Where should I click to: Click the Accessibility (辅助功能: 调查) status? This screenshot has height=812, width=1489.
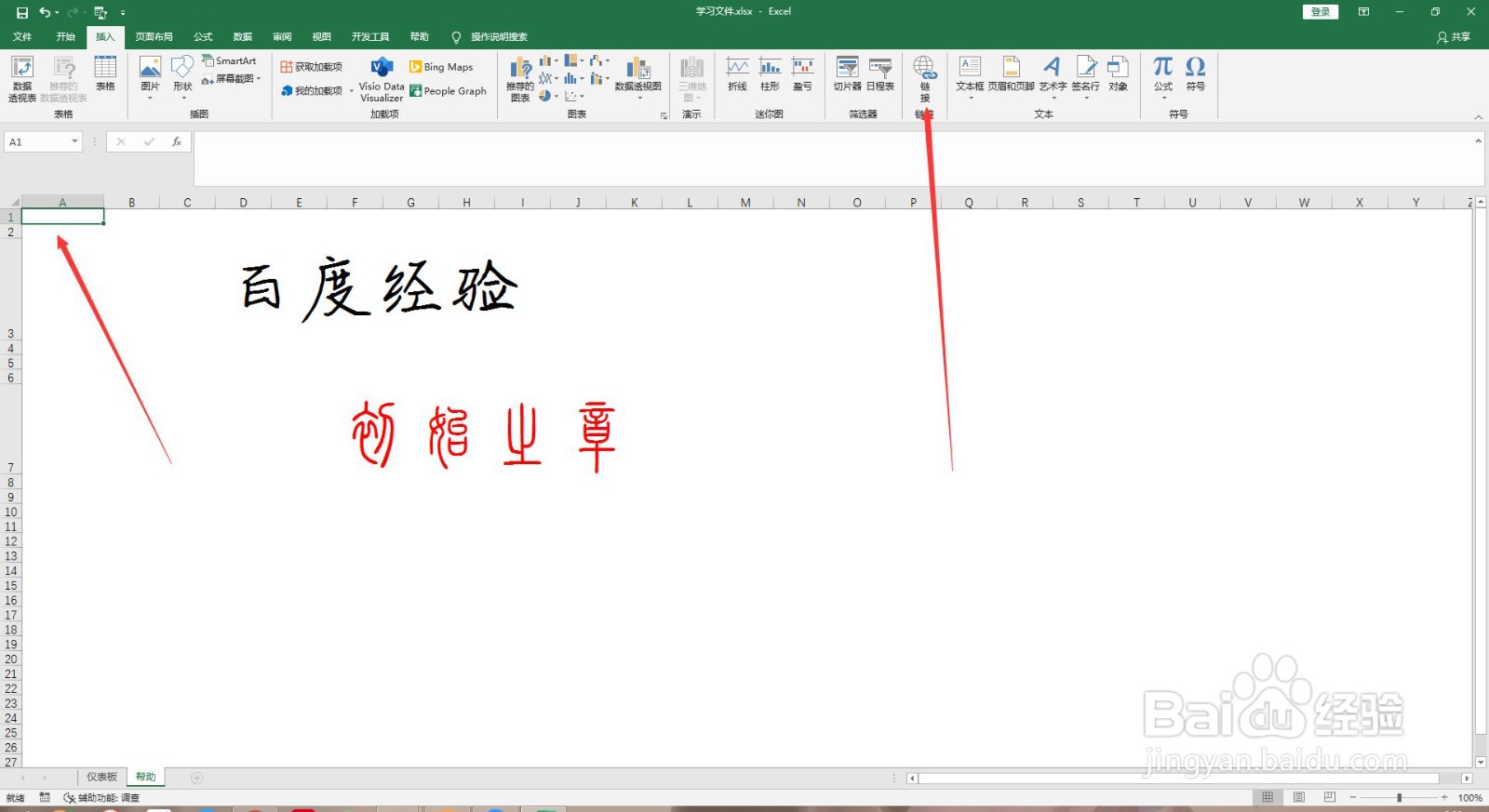[x=101, y=798]
